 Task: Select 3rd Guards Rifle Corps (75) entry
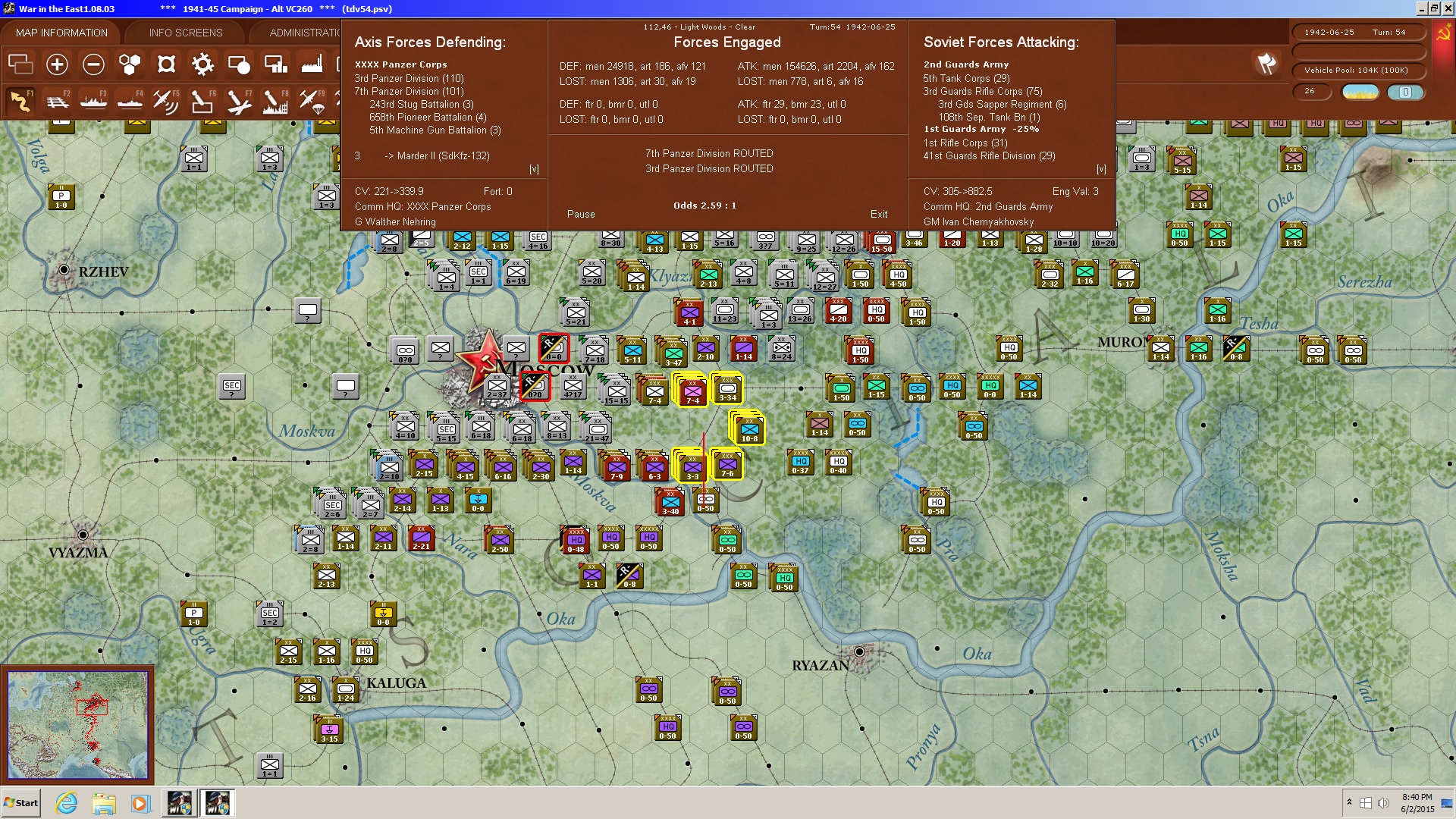click(983, 91)
